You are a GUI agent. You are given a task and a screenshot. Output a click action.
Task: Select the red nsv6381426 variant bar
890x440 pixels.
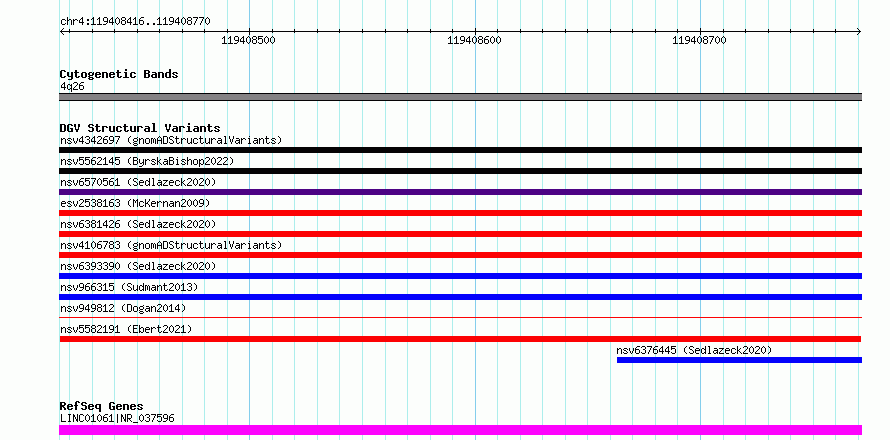click(x=460, y=234)
